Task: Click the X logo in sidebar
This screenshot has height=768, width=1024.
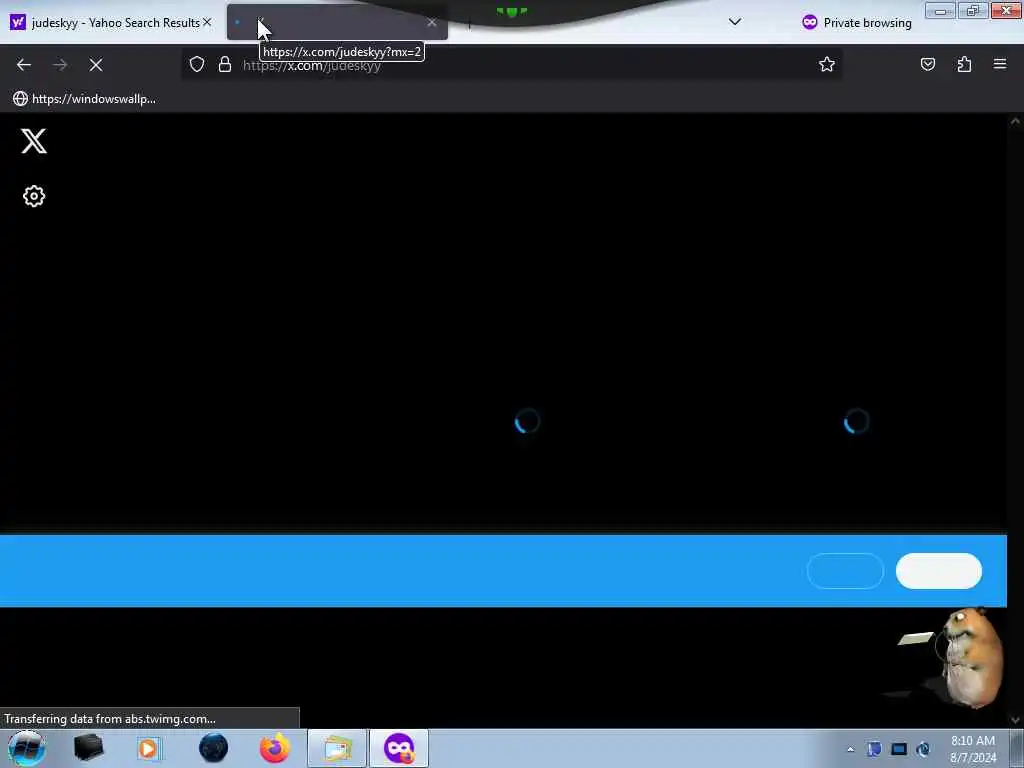Action: [34, 141]
